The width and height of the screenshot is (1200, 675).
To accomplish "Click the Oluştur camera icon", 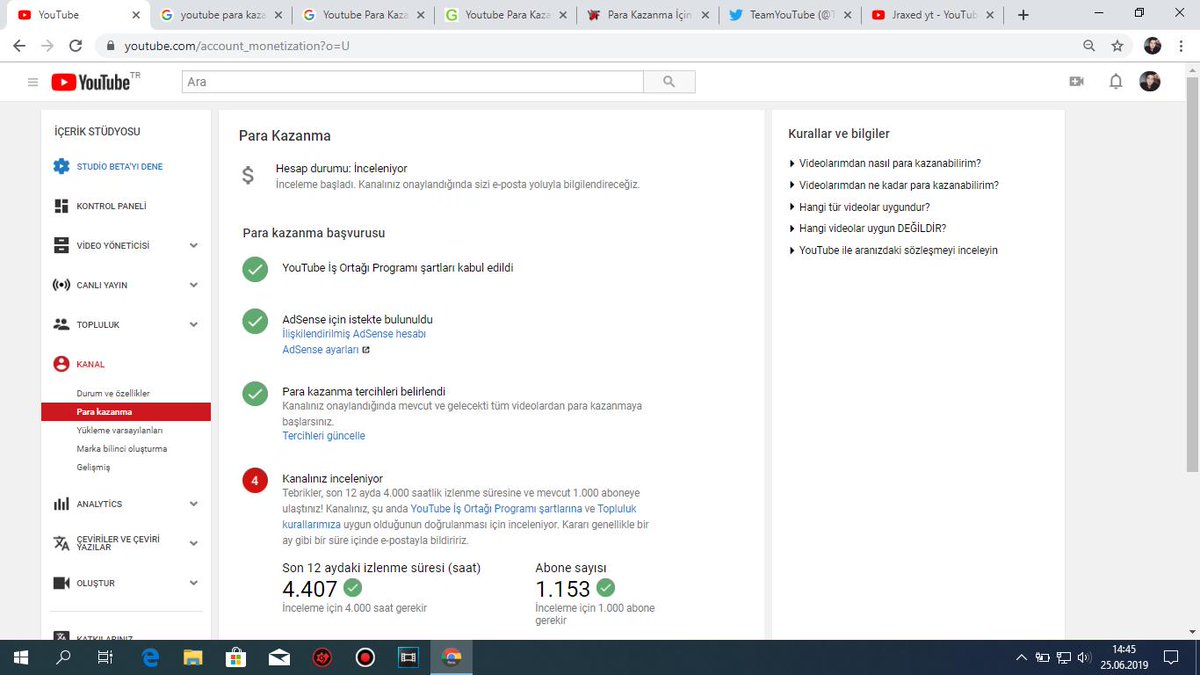I will point(61,583).
